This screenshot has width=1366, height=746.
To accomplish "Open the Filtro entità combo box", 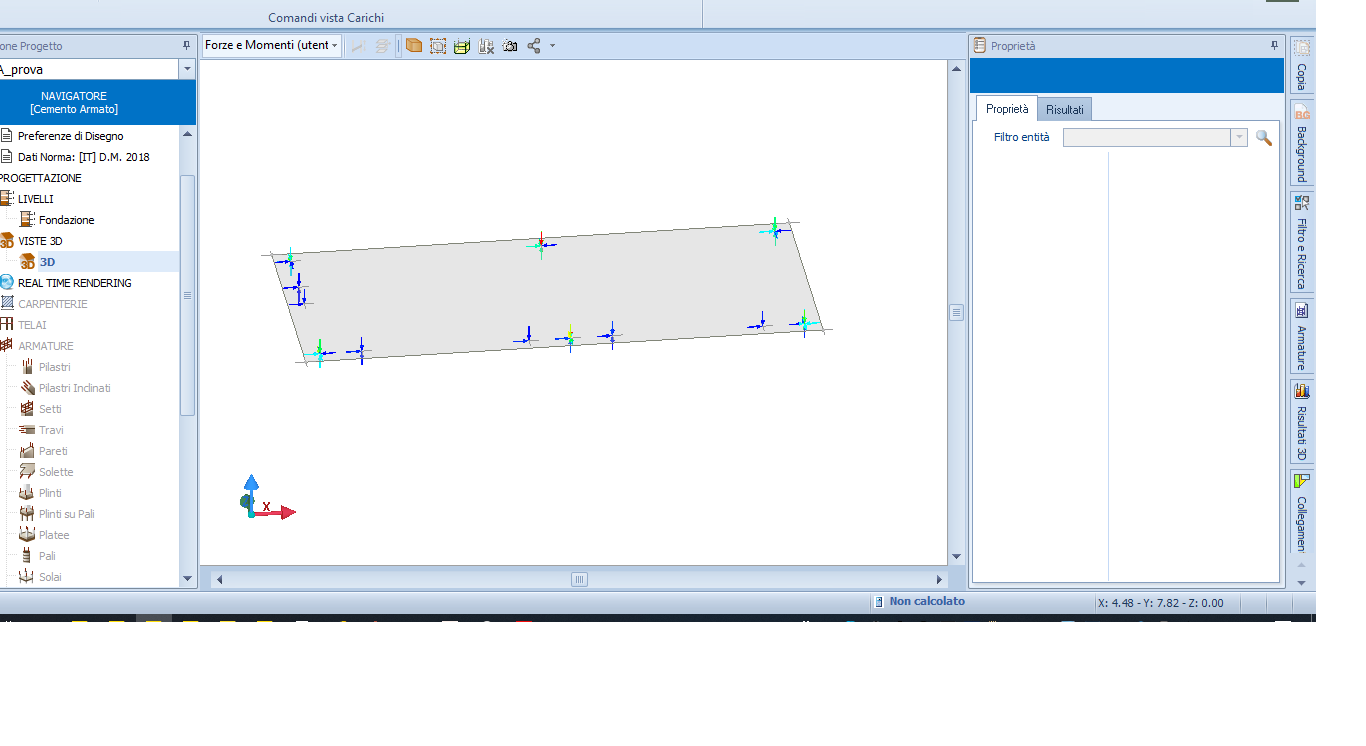I will (1155, 138).
